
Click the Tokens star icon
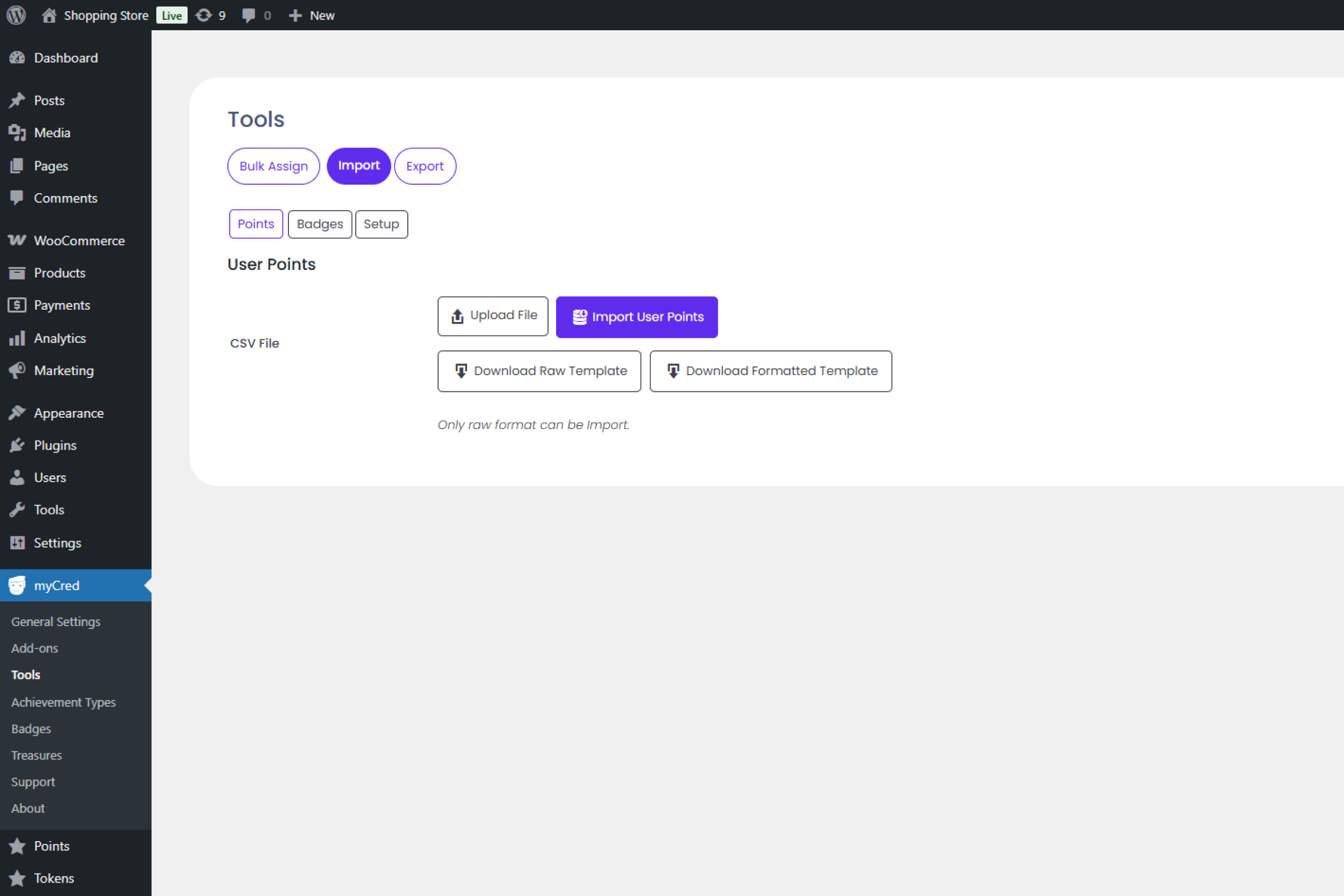pos(17,878)
